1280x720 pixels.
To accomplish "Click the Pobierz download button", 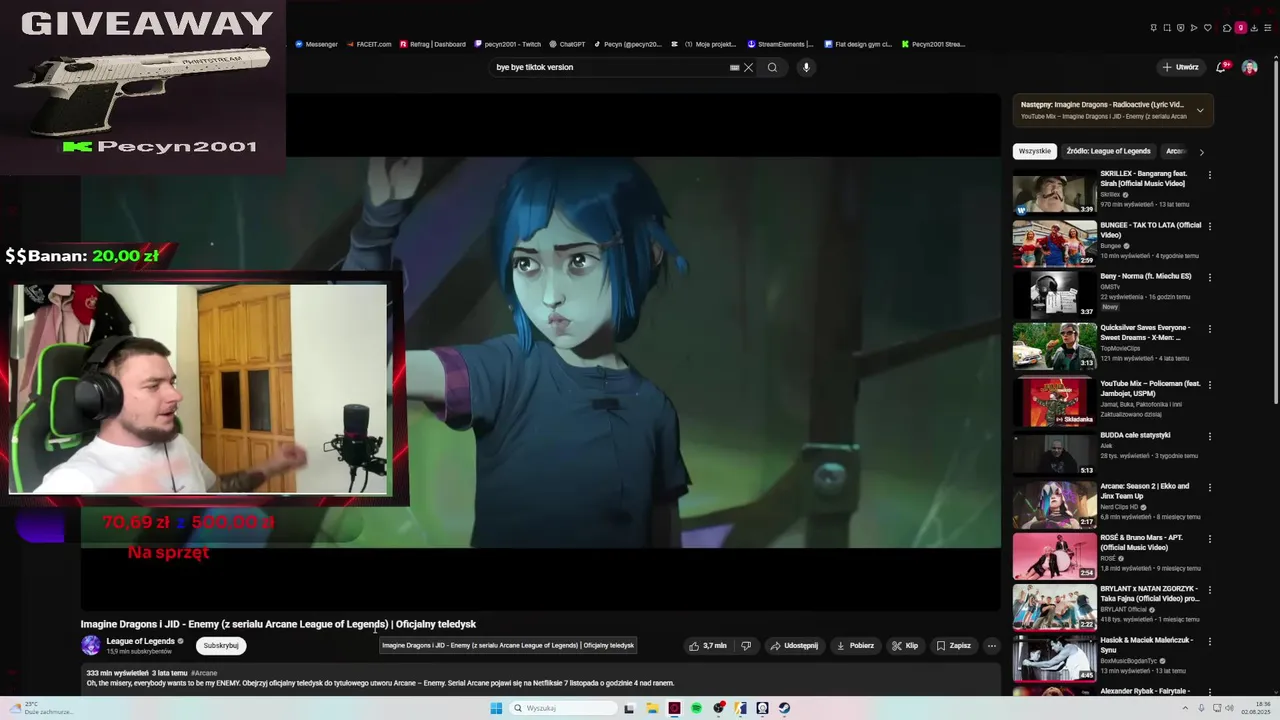I will click(855, 646).
